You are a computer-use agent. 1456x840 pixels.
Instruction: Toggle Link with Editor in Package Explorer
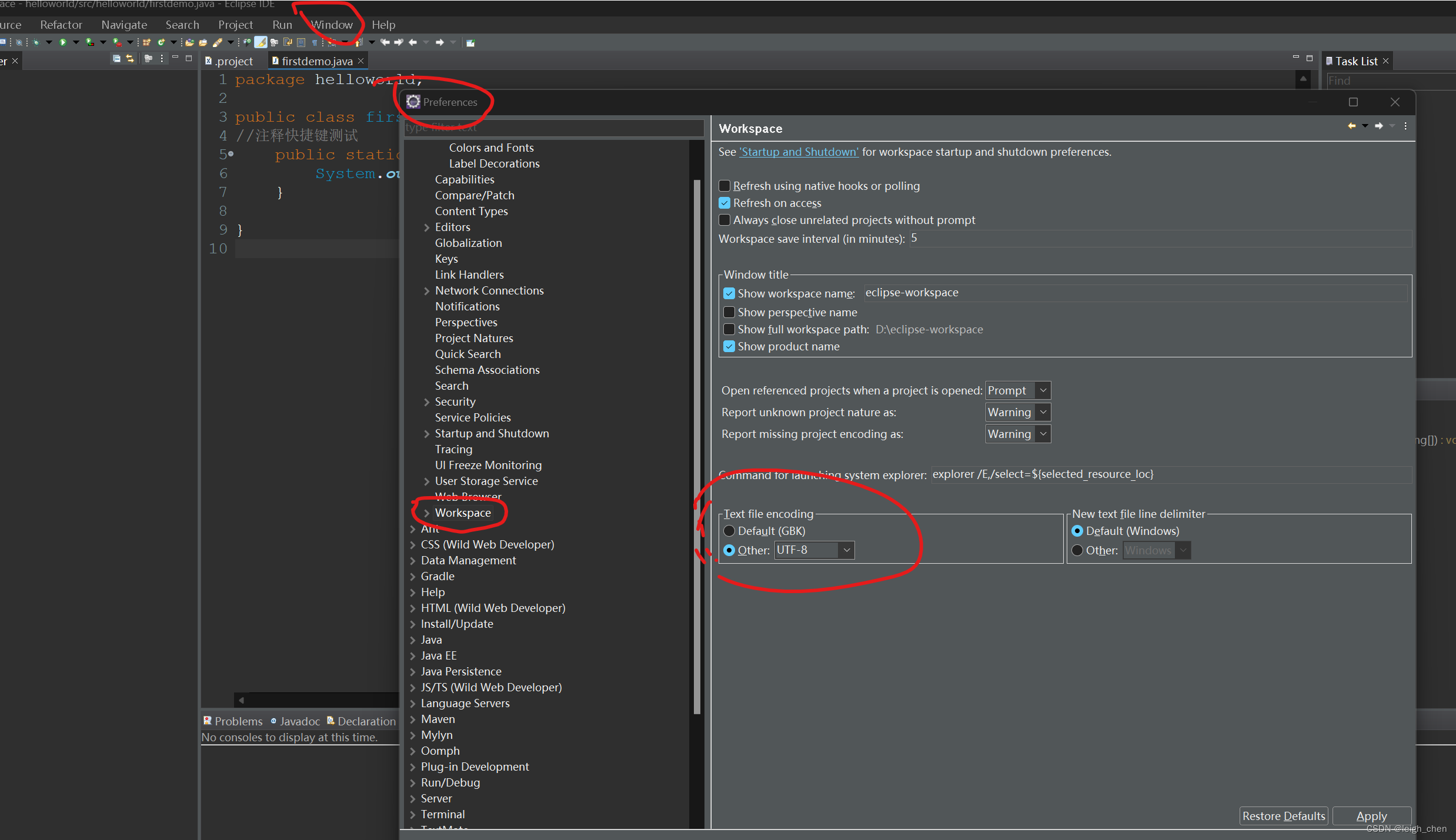coord(130,59)
